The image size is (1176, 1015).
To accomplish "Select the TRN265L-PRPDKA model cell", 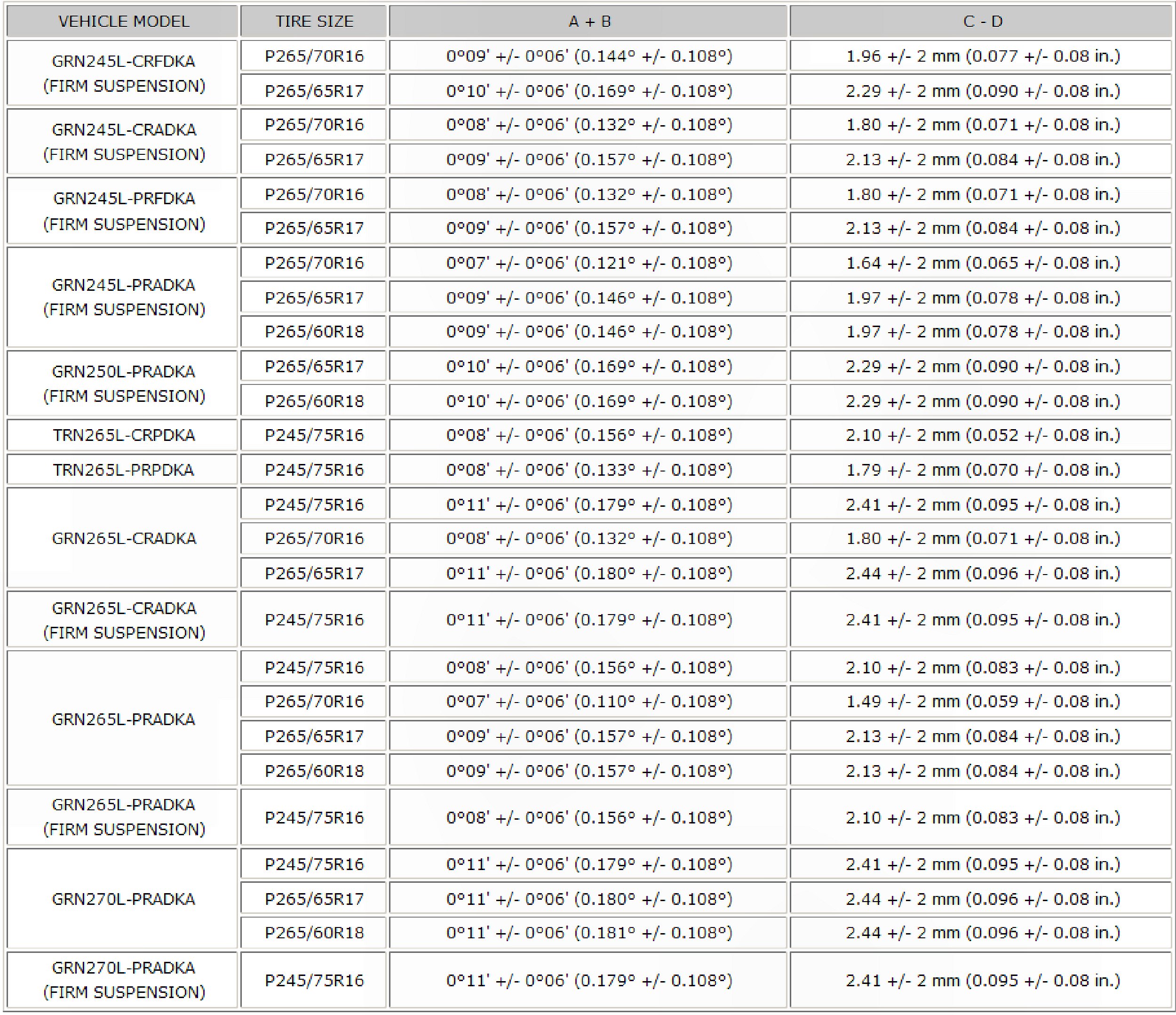I will pyautogui.click(x=123, y=470).
